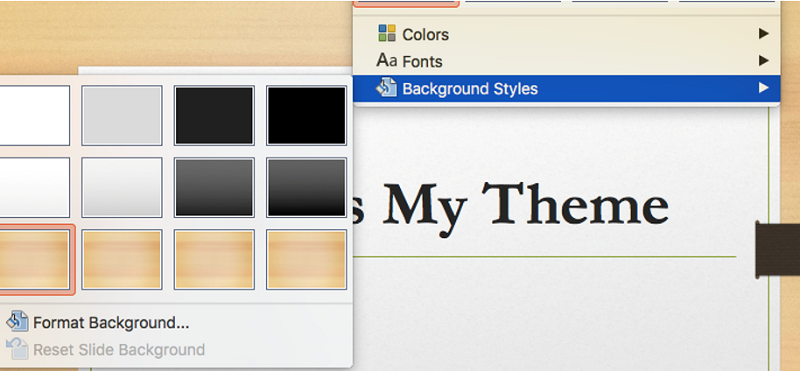Select the Background Styles menu item
Viewport: 800px width, 371px height.
(566, 88)
